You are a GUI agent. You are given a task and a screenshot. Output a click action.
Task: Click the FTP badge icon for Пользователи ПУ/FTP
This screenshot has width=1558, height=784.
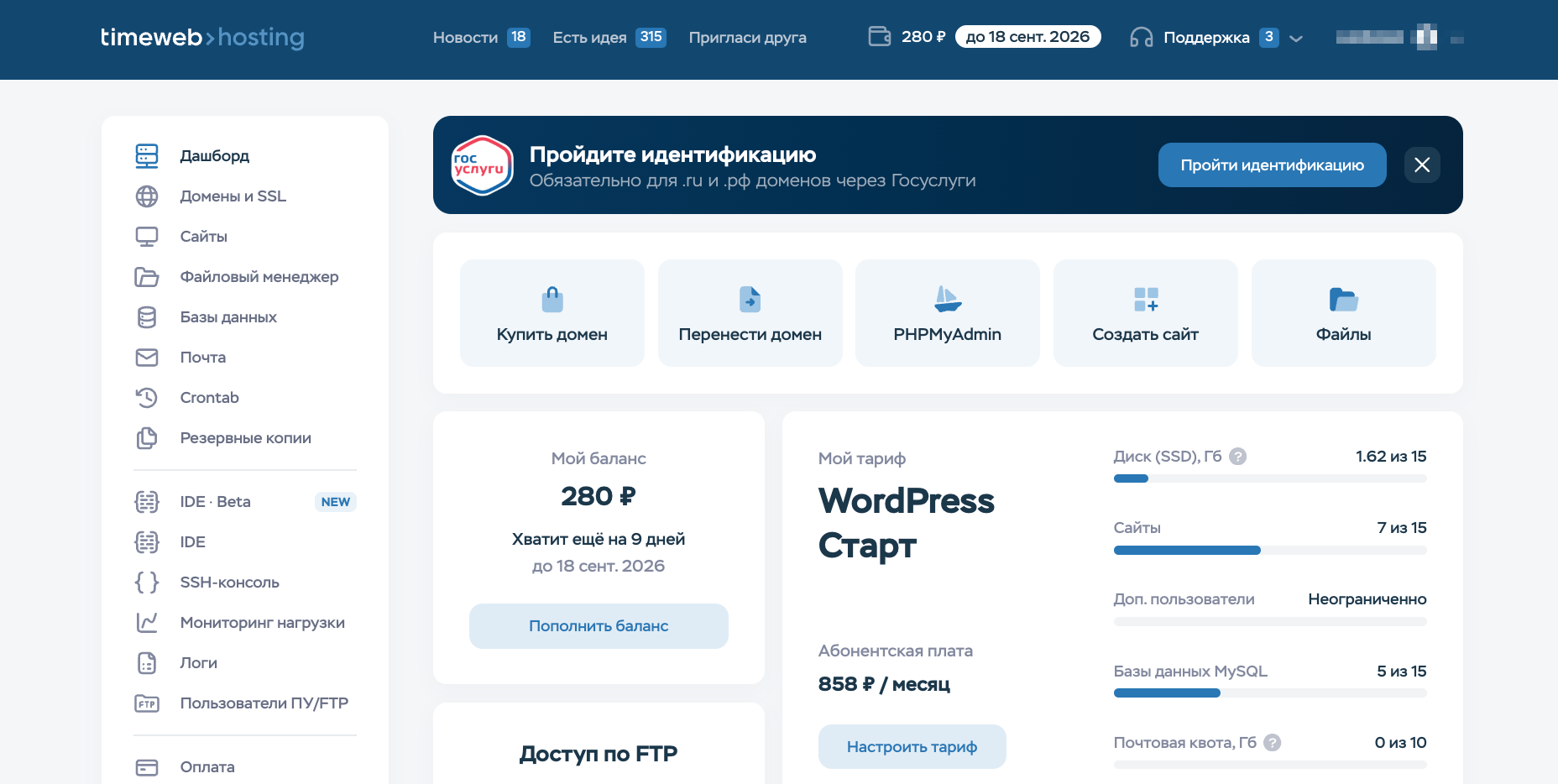tap(147, 703)
